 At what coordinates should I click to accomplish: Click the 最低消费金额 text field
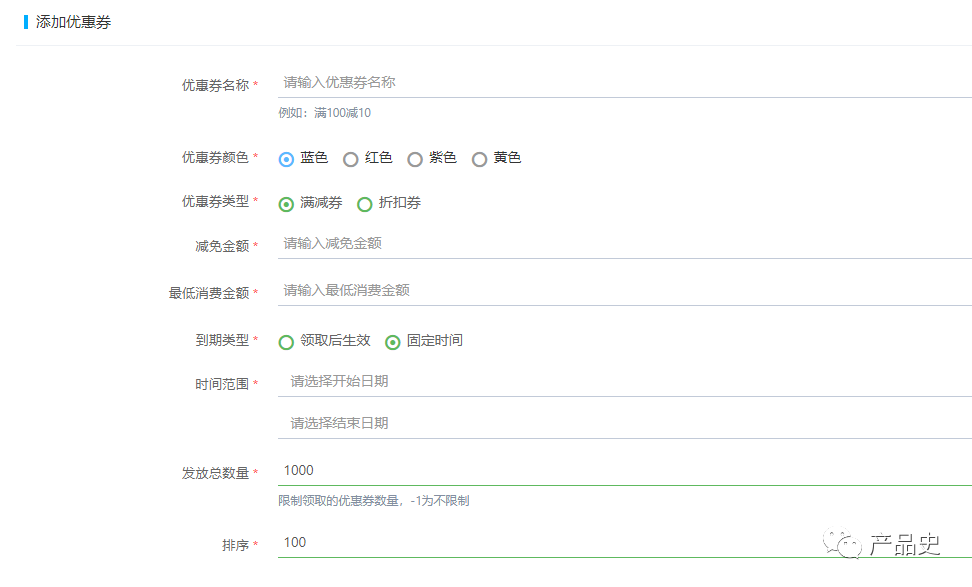(x=624, y=291)
